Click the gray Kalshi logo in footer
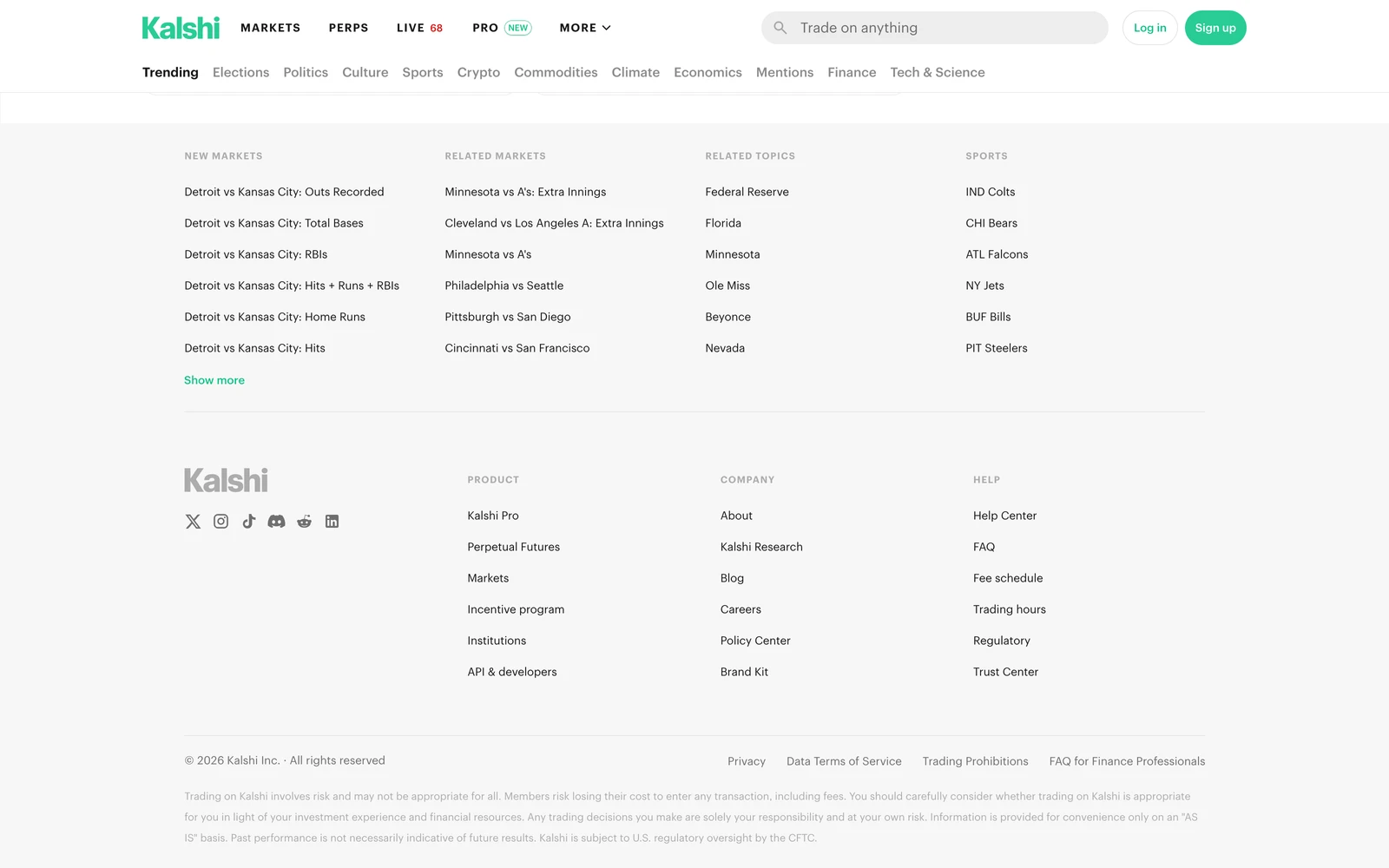The width and height of the screenshot is (1389, 868). coord(226,480)
